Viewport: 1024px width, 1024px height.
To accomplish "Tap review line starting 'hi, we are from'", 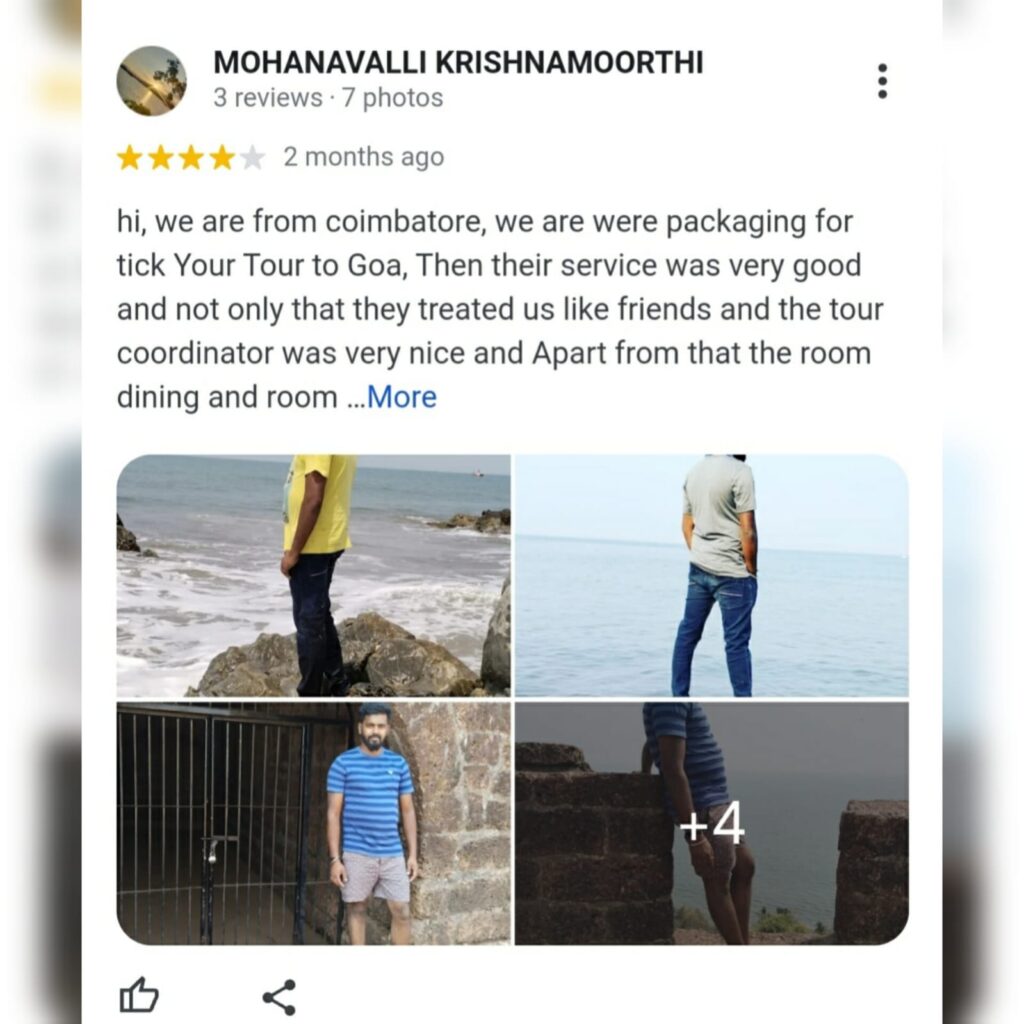I will 485,222.
